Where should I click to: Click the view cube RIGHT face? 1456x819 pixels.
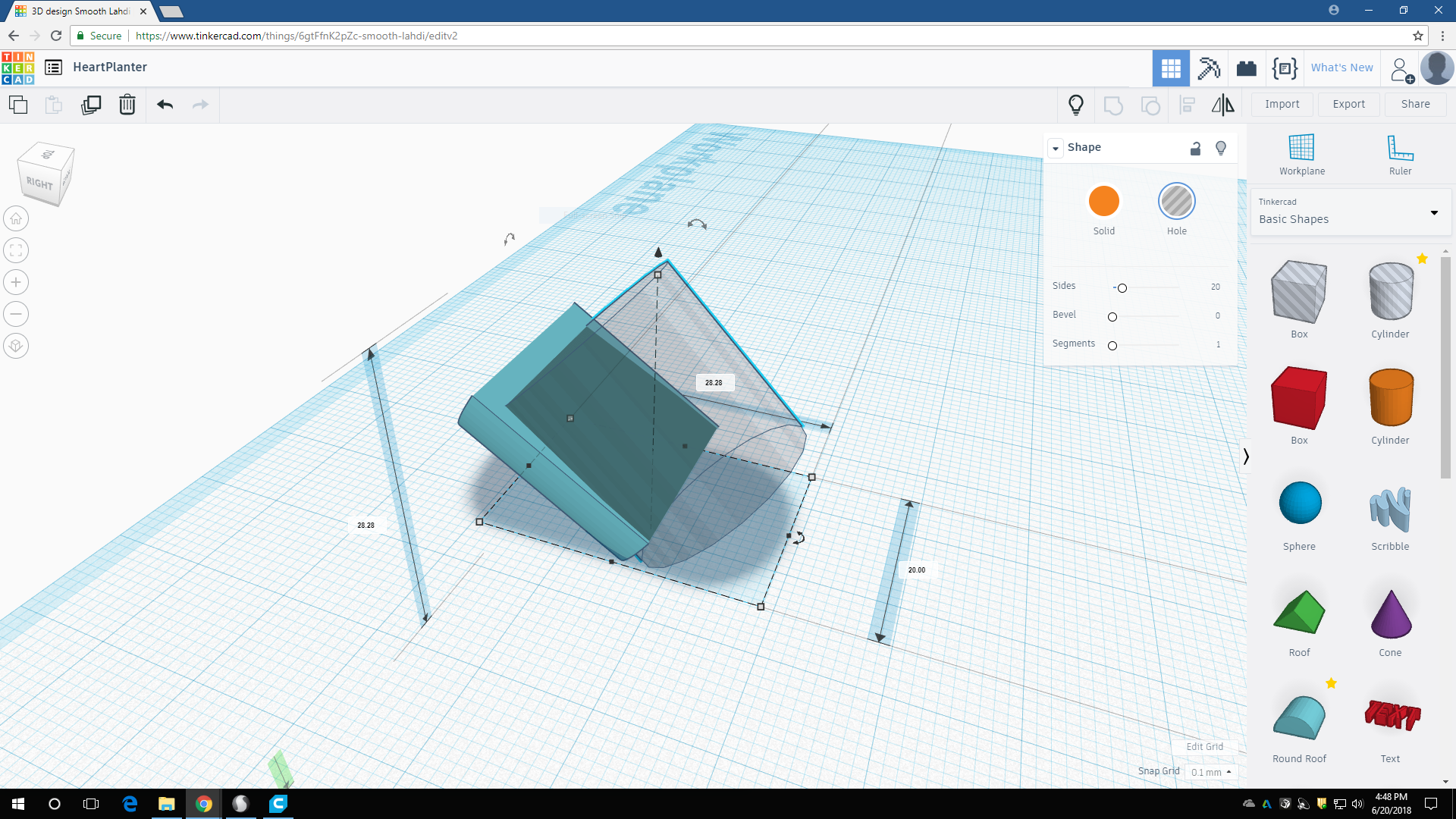click(x=39, y=184)
